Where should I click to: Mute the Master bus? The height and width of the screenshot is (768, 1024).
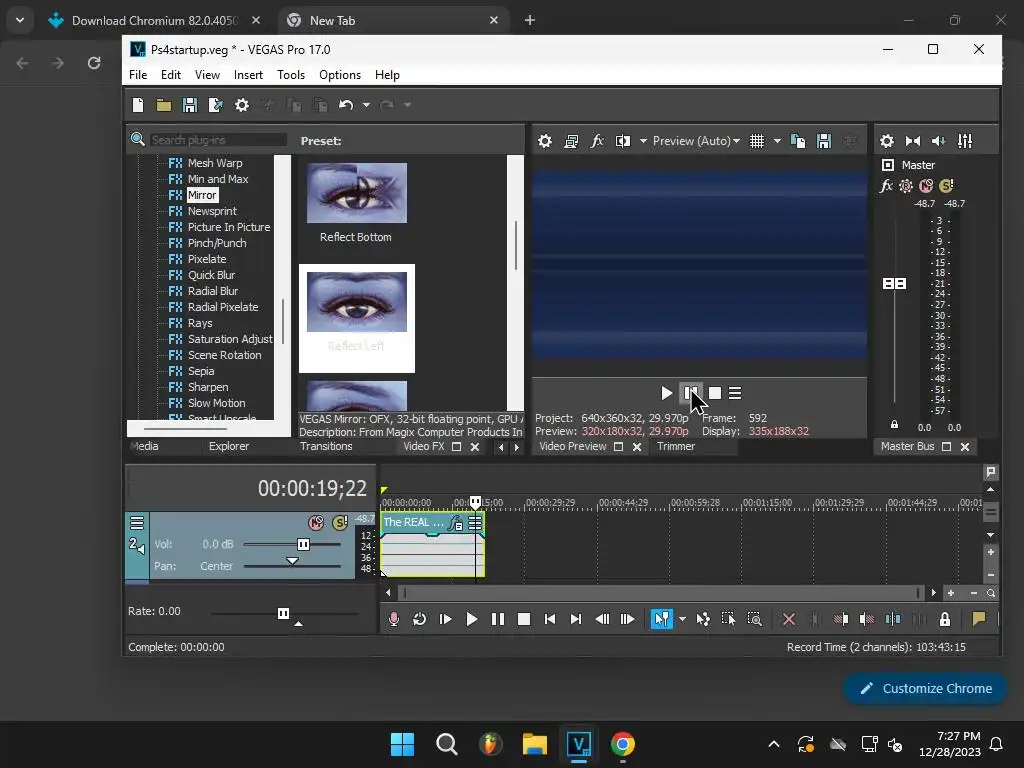coord(926,186)
